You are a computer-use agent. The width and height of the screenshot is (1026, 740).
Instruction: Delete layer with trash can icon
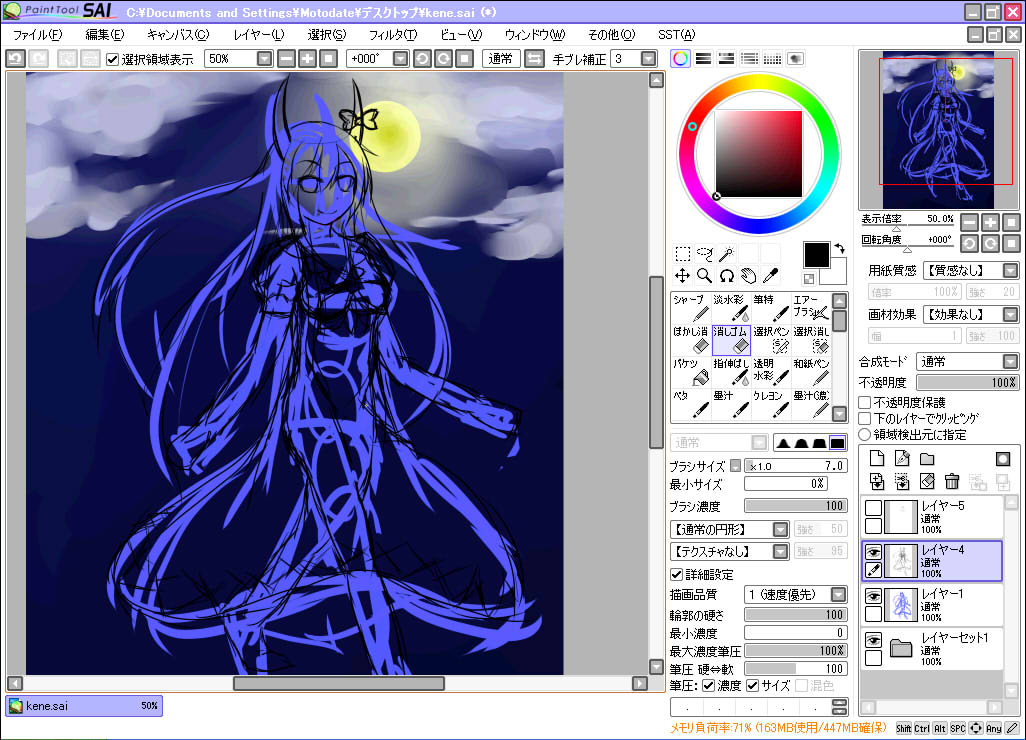[x=952, y=482]
